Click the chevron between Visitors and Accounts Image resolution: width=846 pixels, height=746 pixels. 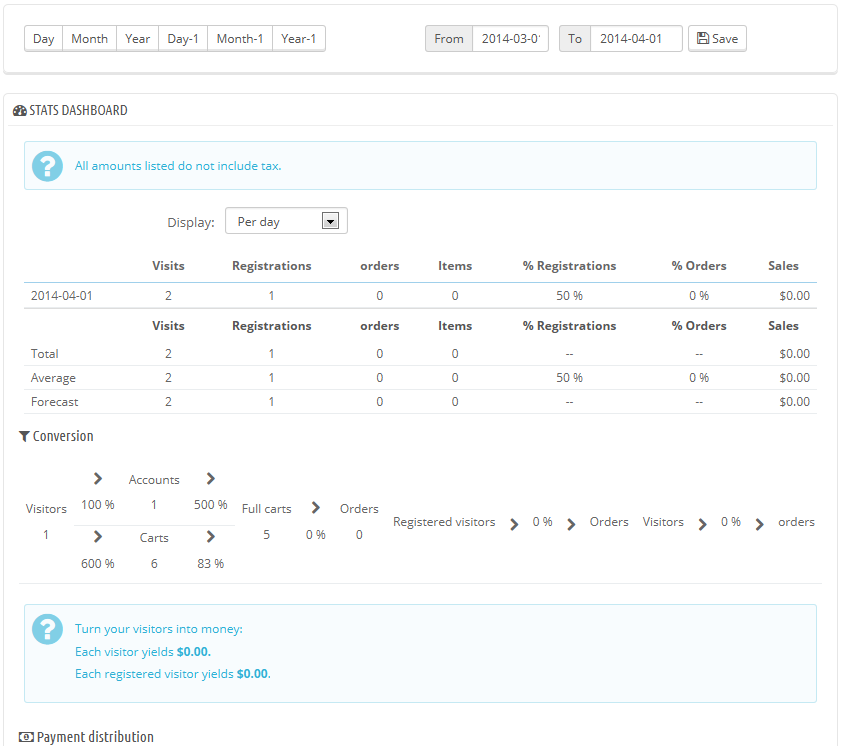(97, 478)
